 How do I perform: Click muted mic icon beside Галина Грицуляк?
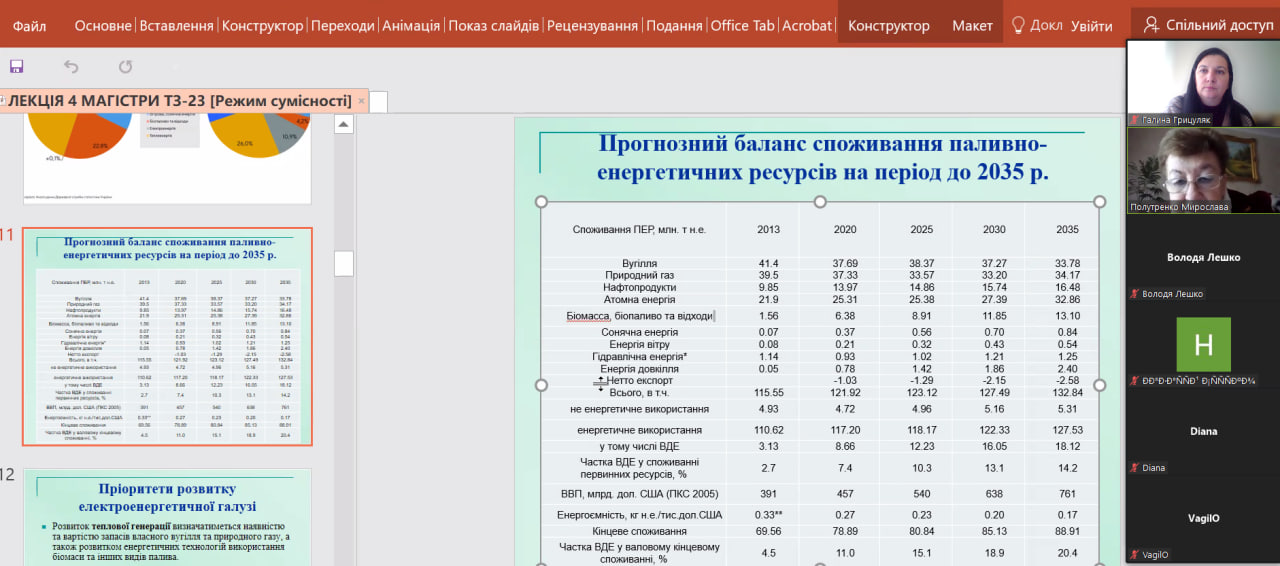pos(1135,120)
